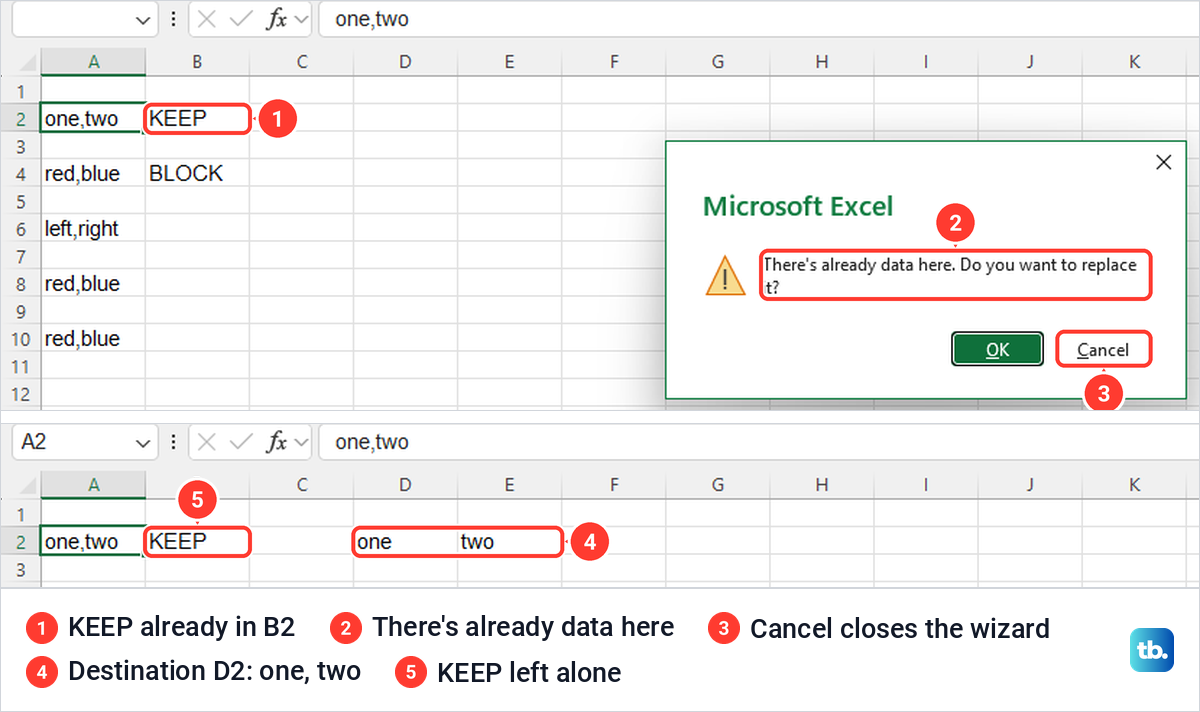Expand the fx chevron in the bottom formula bar
The height and width of the screenshot is (712, 1200).
click(301, 441)
